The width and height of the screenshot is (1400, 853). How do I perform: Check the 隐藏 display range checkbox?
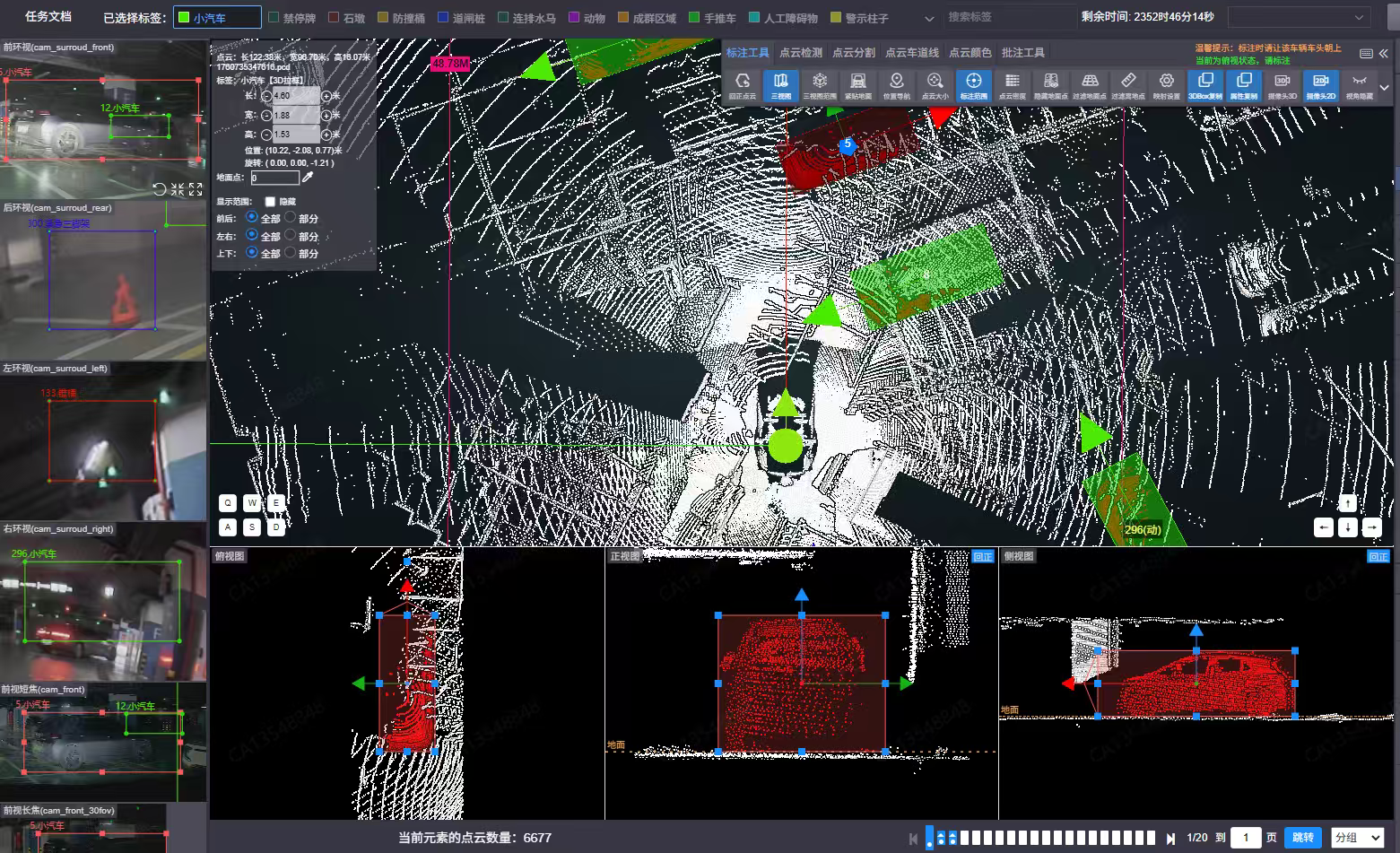point(270,202)
